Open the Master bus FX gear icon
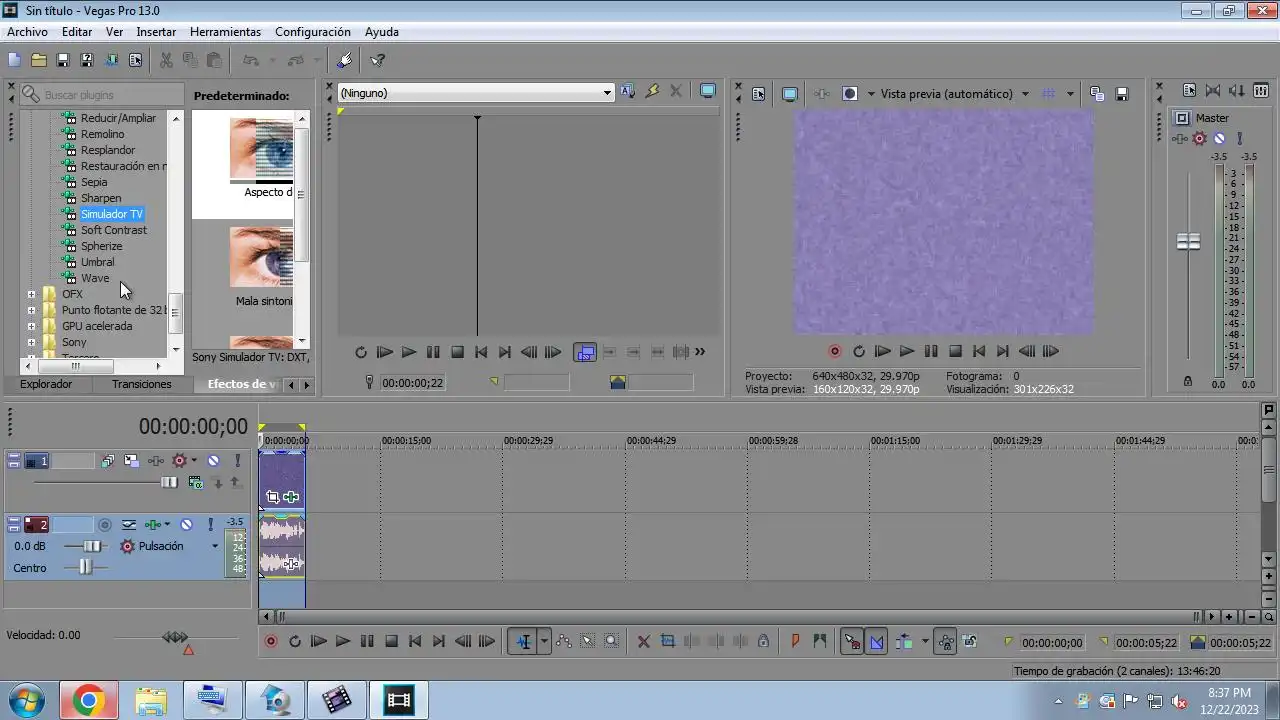1280x720 pixels. (x=1200, y=139)
